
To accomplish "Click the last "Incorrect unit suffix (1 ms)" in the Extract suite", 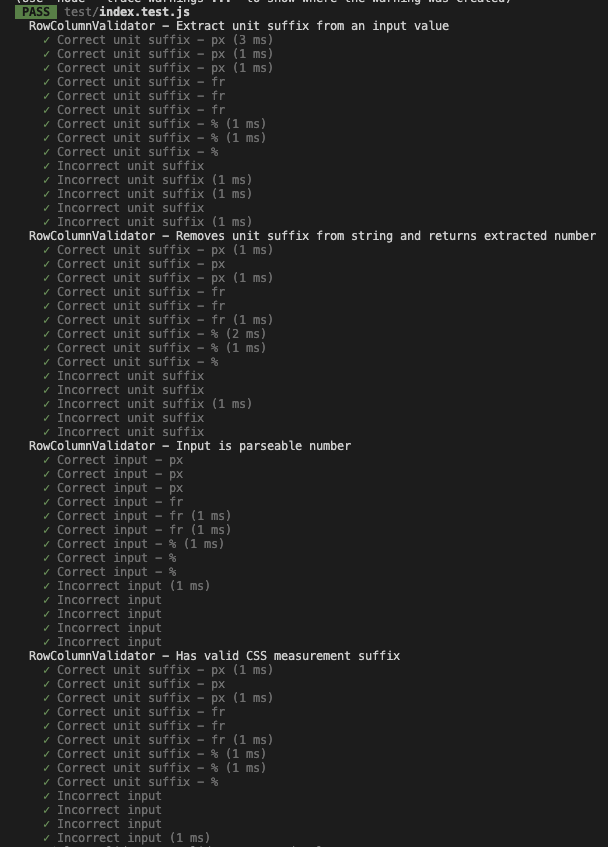I will (x=154, y=222).
